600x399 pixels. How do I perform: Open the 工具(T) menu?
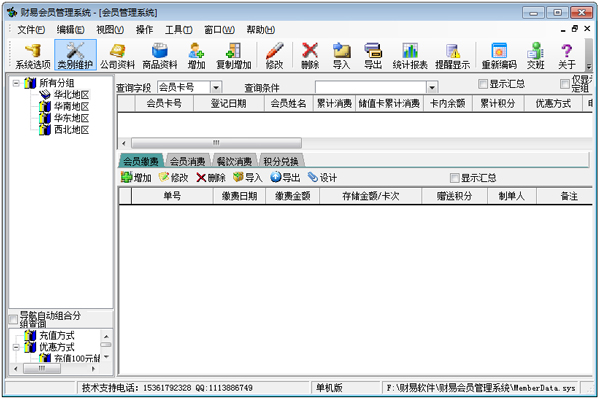tap(178, 29)
